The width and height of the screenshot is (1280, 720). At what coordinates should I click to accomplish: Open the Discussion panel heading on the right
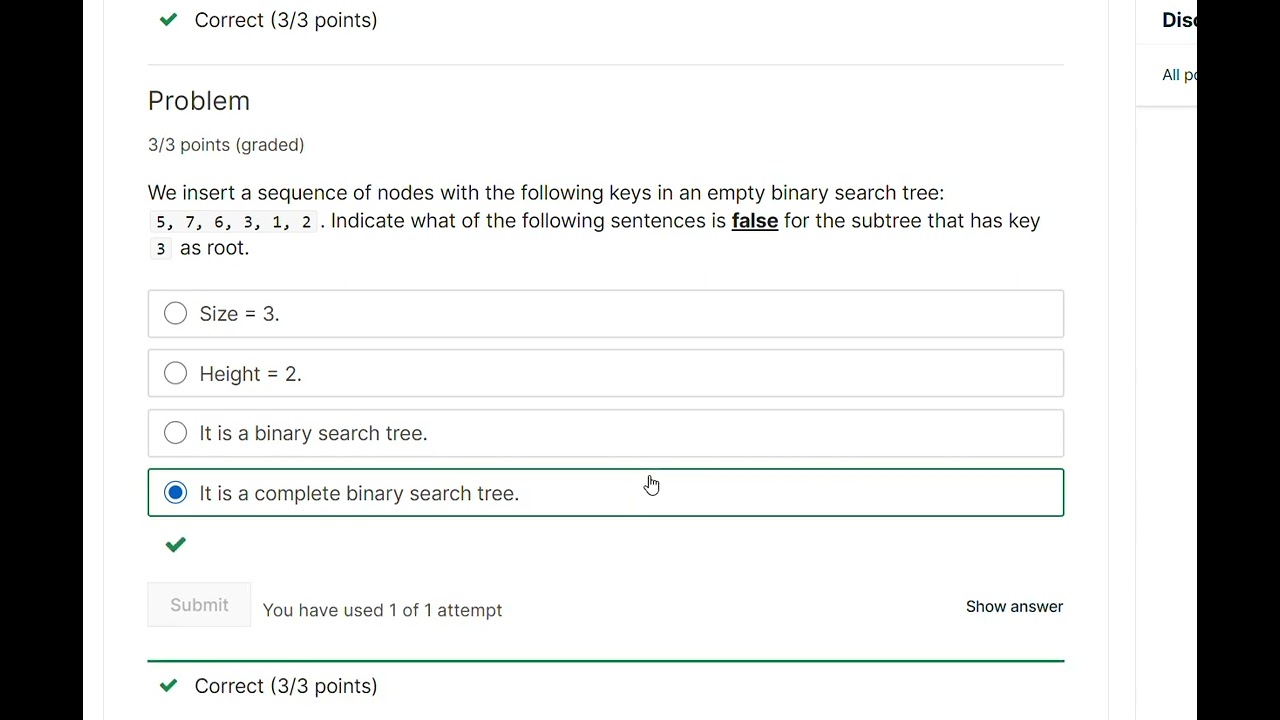pos(1179,20)
